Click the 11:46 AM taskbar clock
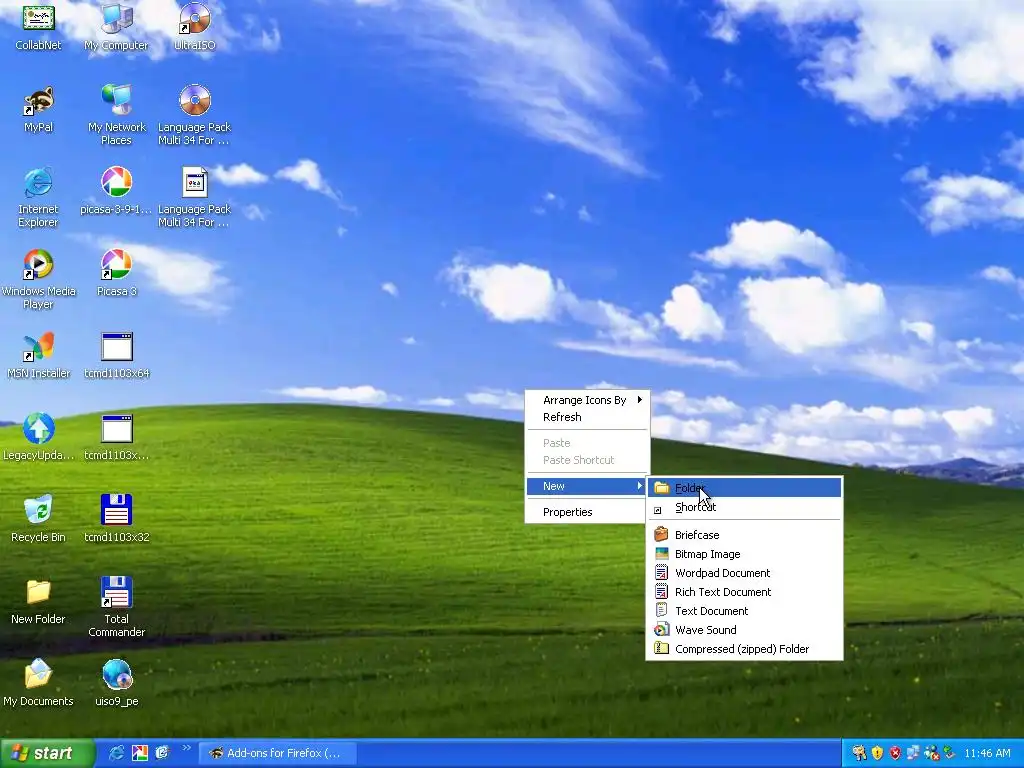 [x=987, y=753]
